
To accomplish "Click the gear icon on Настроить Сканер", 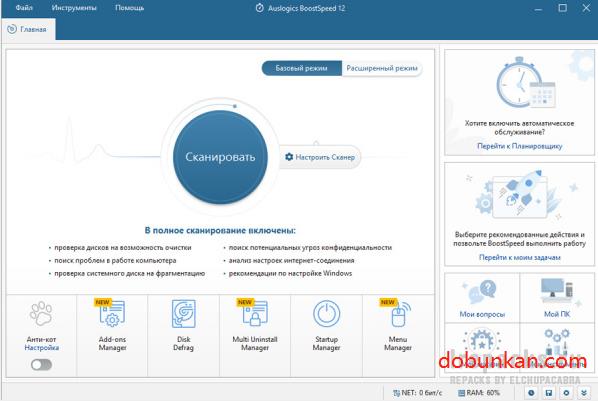I will click(289, 157).
